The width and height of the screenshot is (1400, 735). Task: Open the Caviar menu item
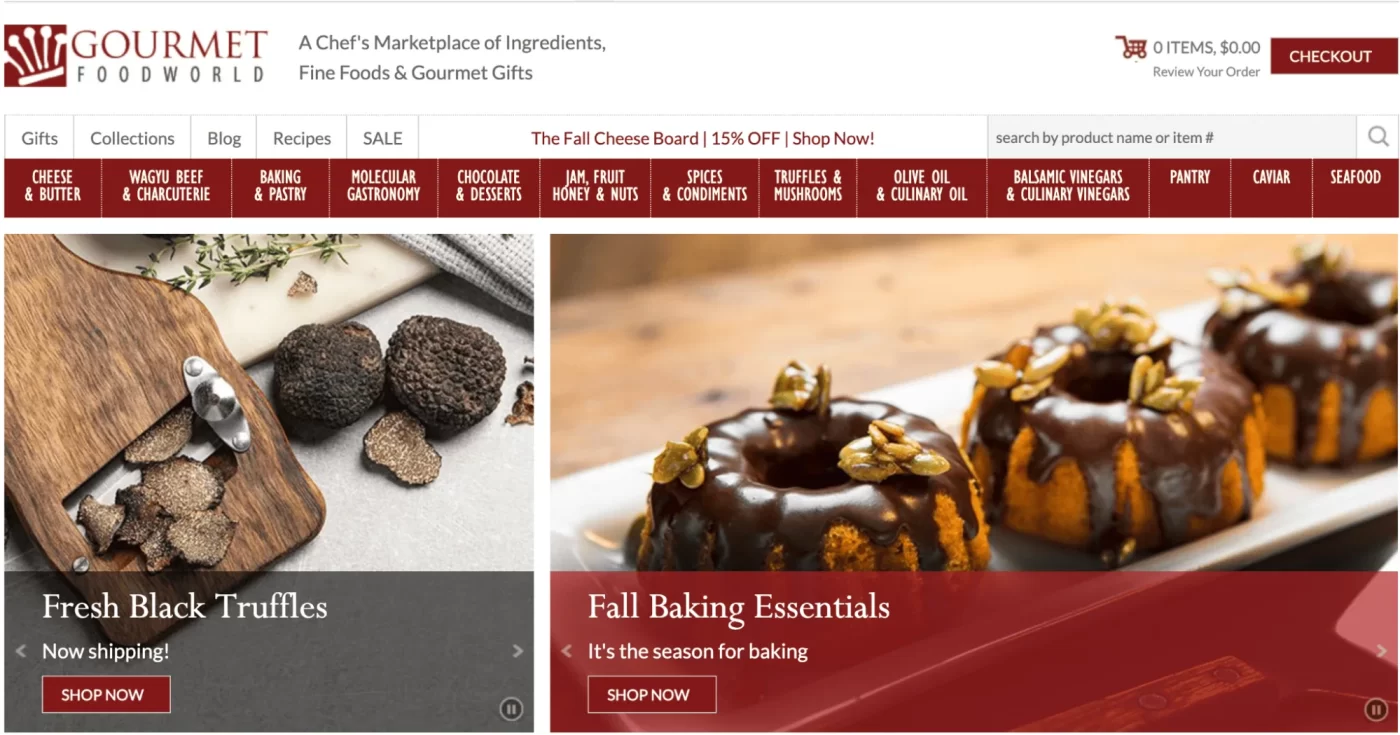tap(1271, 177)
